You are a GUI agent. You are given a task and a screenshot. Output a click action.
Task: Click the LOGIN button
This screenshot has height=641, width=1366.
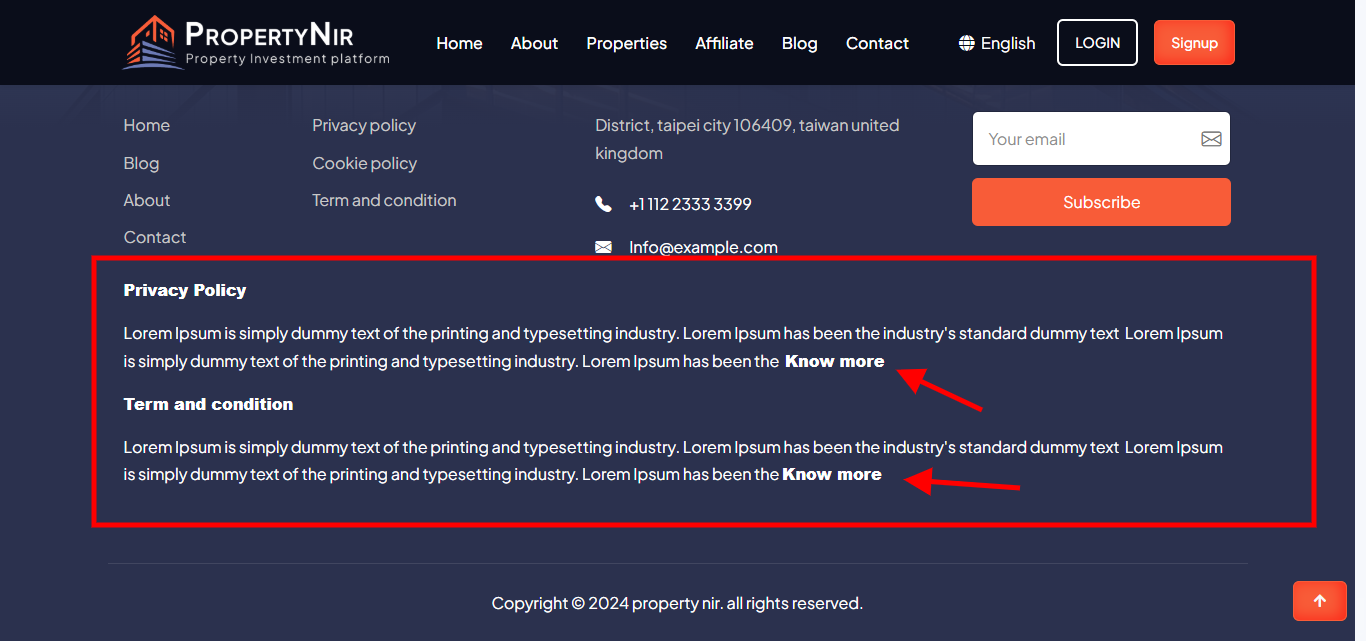(x=1097, y=43)
